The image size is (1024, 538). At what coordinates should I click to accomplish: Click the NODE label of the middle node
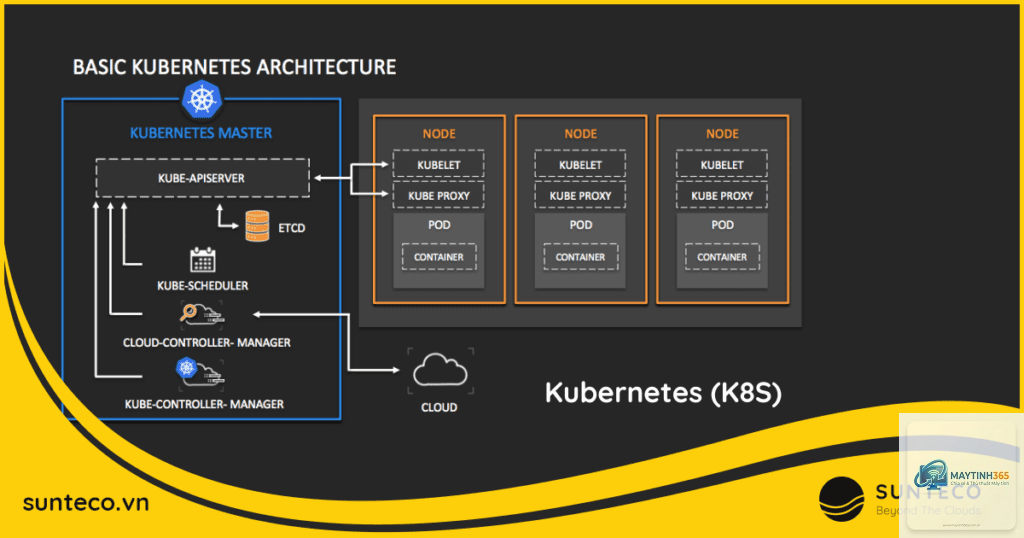(581, 134)
